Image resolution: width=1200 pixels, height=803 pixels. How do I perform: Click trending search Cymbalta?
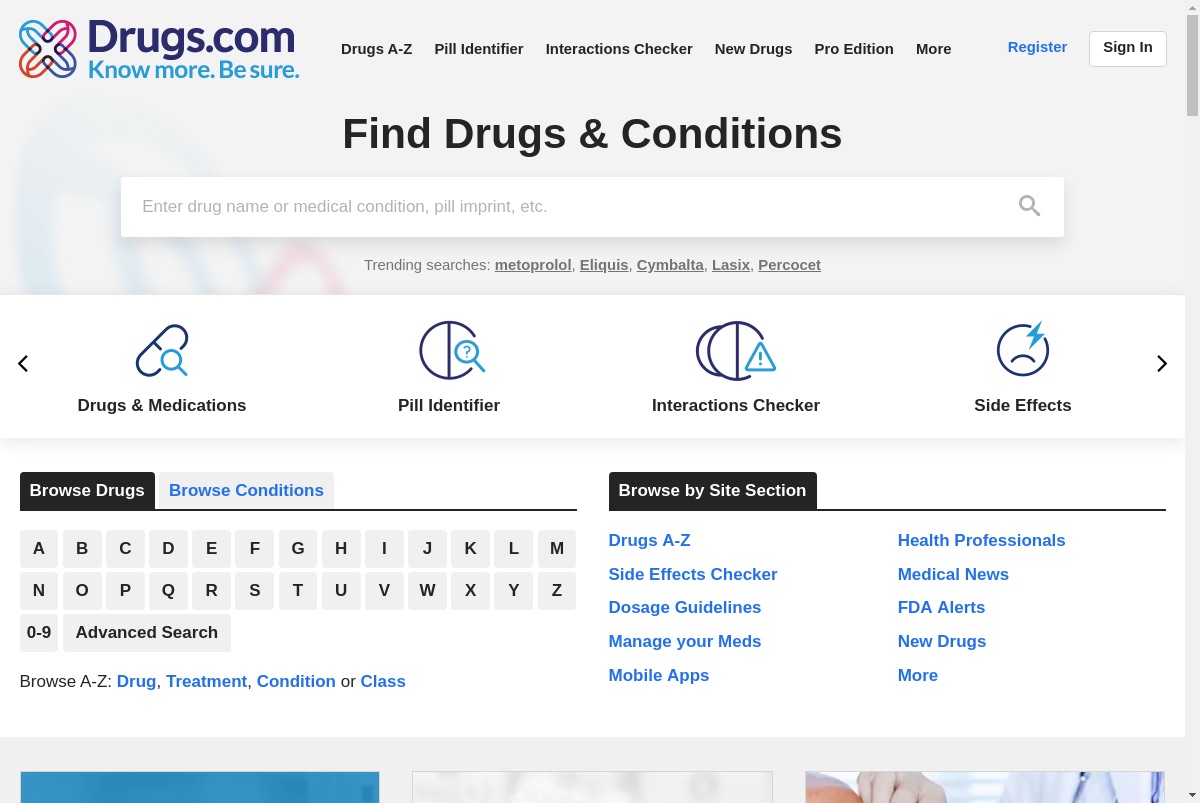[x=670, y=265]
